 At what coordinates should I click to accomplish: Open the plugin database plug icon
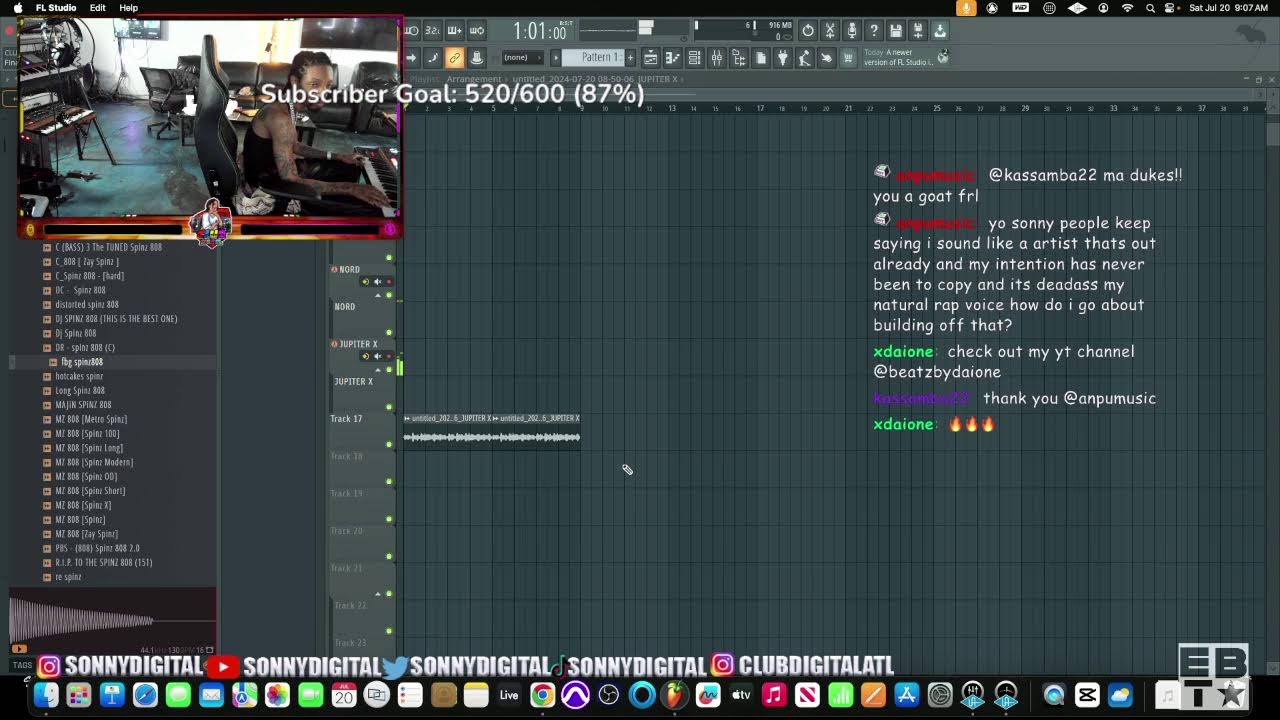[x=782, y=58]
